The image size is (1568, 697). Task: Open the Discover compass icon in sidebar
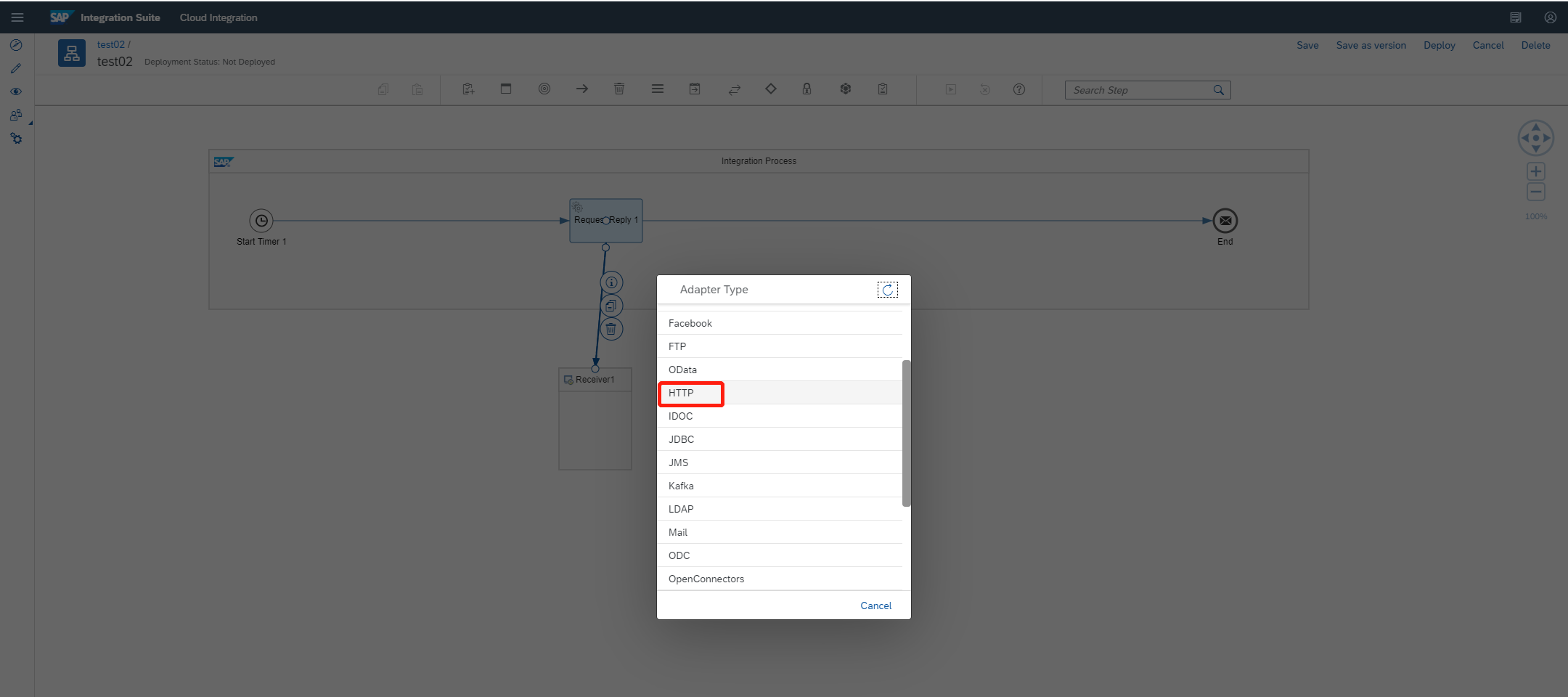(16, 45)
